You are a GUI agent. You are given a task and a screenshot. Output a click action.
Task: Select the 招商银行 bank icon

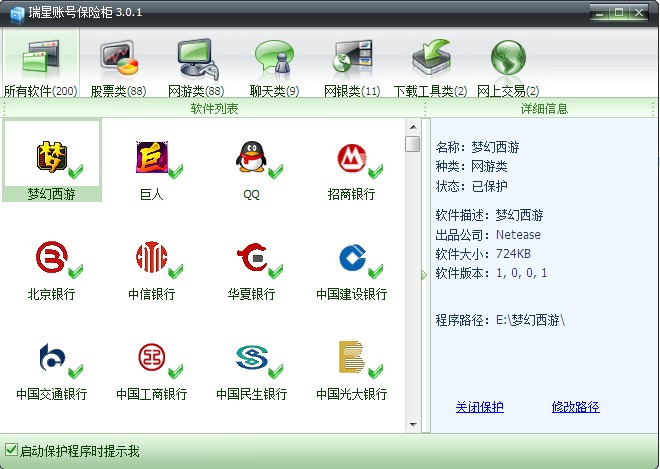[351, 157]
